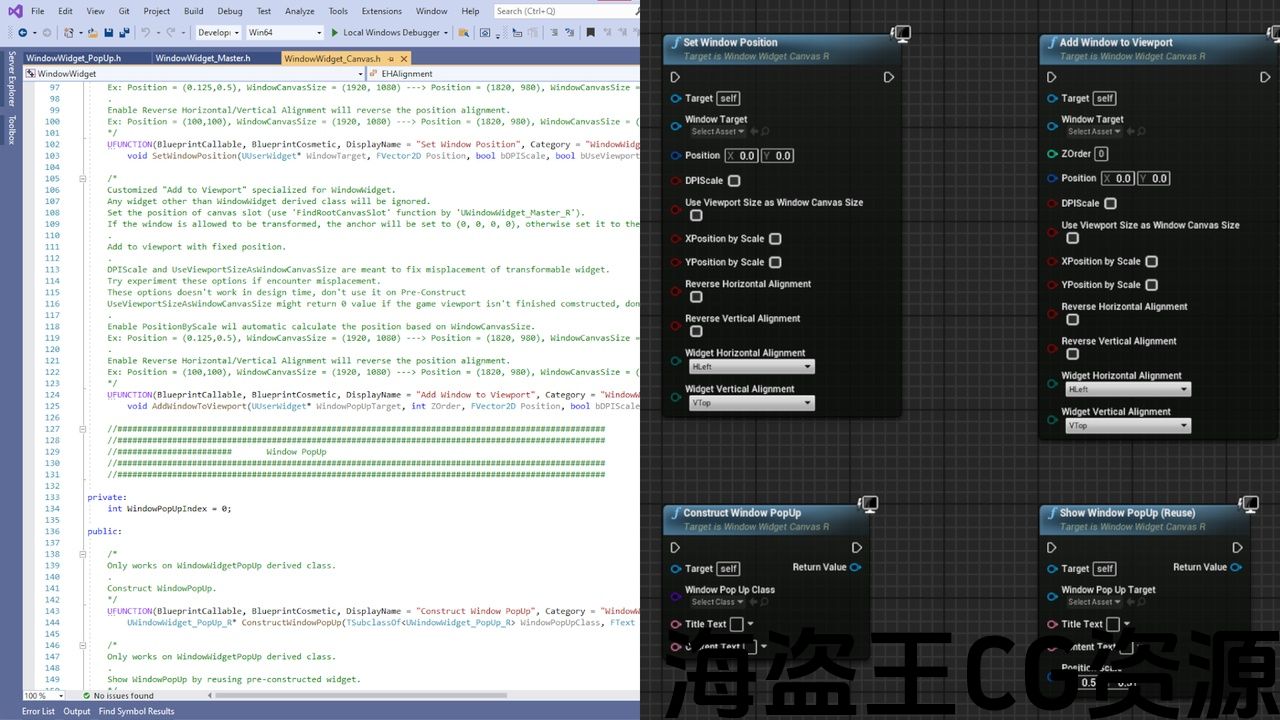Screen dimensions: 1280x720
Task: Start Local Windows Debugger play icon
Action: pos(334,32)
